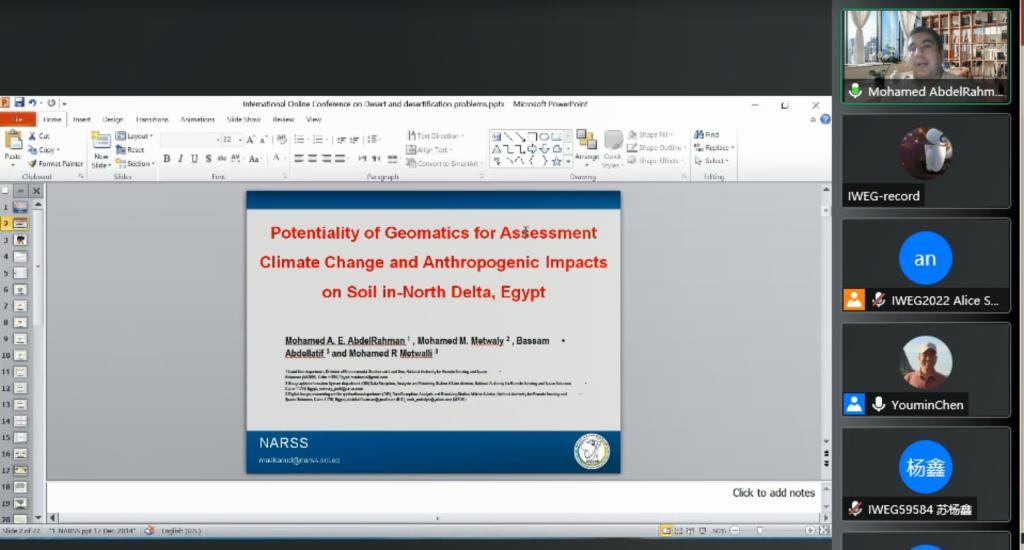1024x550 pixels.
Task: Switch to the Insert ribbon tab
Action: click(x=81, y=119)
